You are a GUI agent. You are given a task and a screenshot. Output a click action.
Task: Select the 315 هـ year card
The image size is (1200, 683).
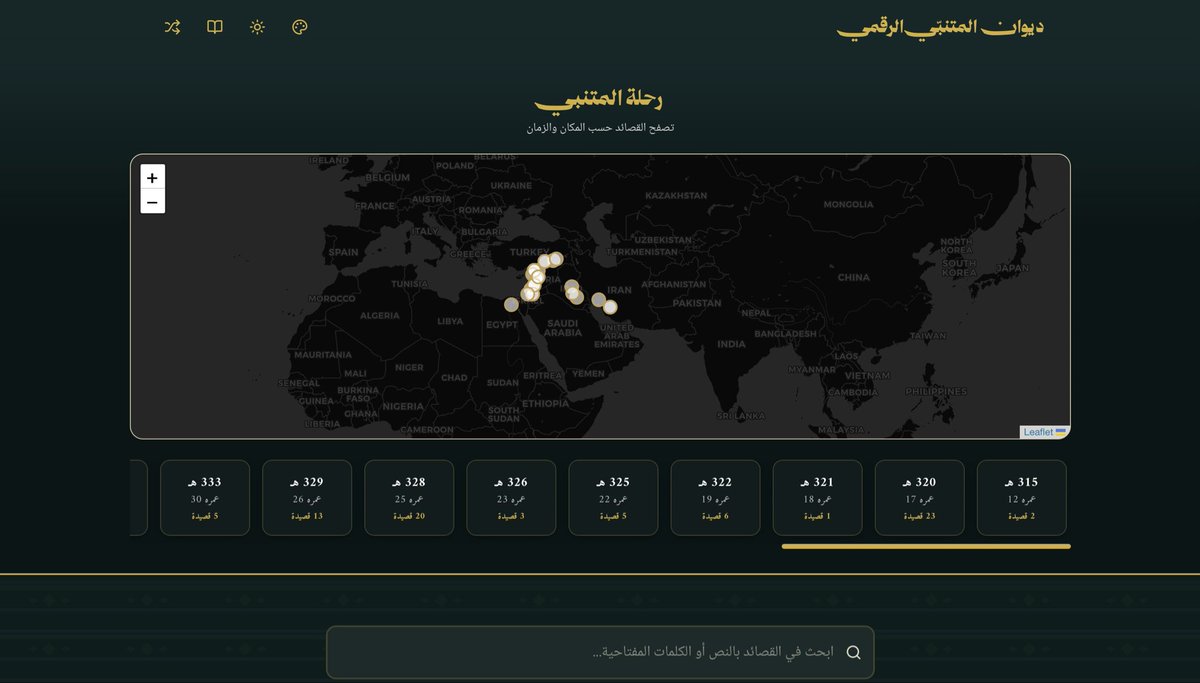tap(1021, 497)
